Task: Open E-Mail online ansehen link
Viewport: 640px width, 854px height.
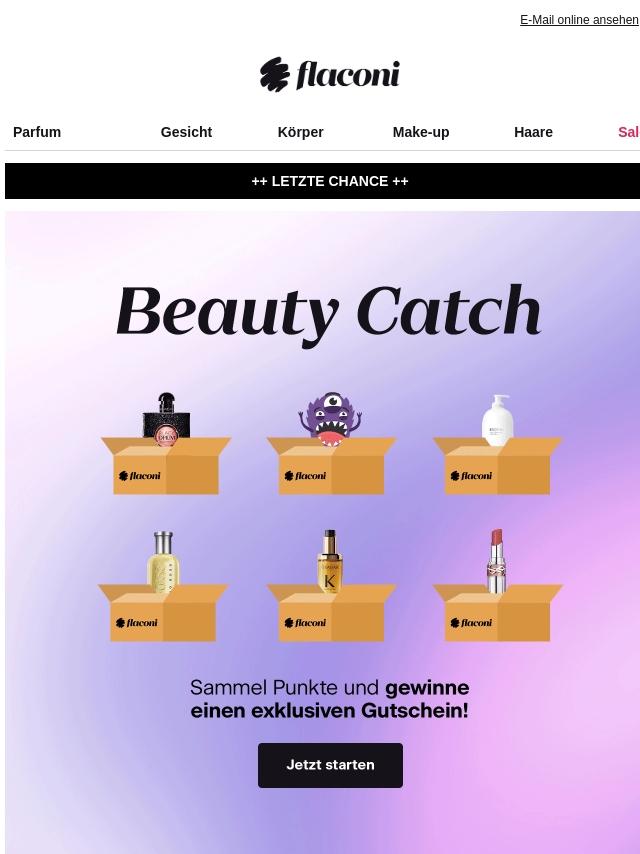Action: click(579, 20)
